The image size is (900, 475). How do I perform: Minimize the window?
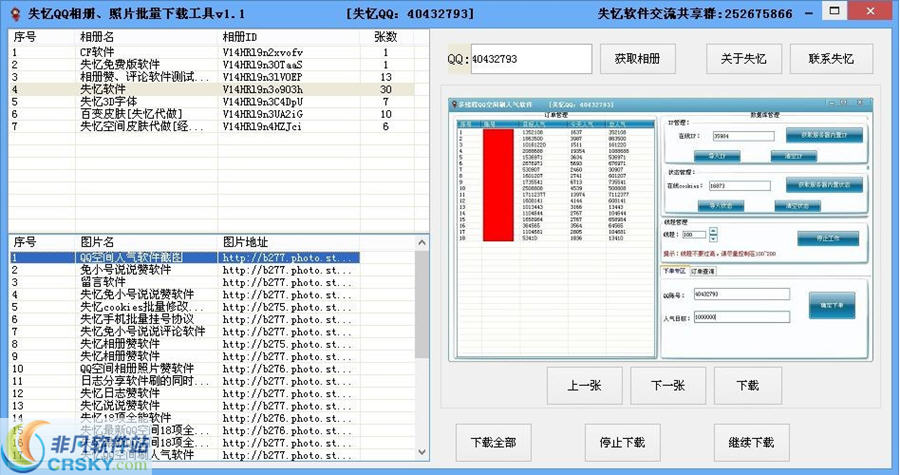click(x=809, y=12)
